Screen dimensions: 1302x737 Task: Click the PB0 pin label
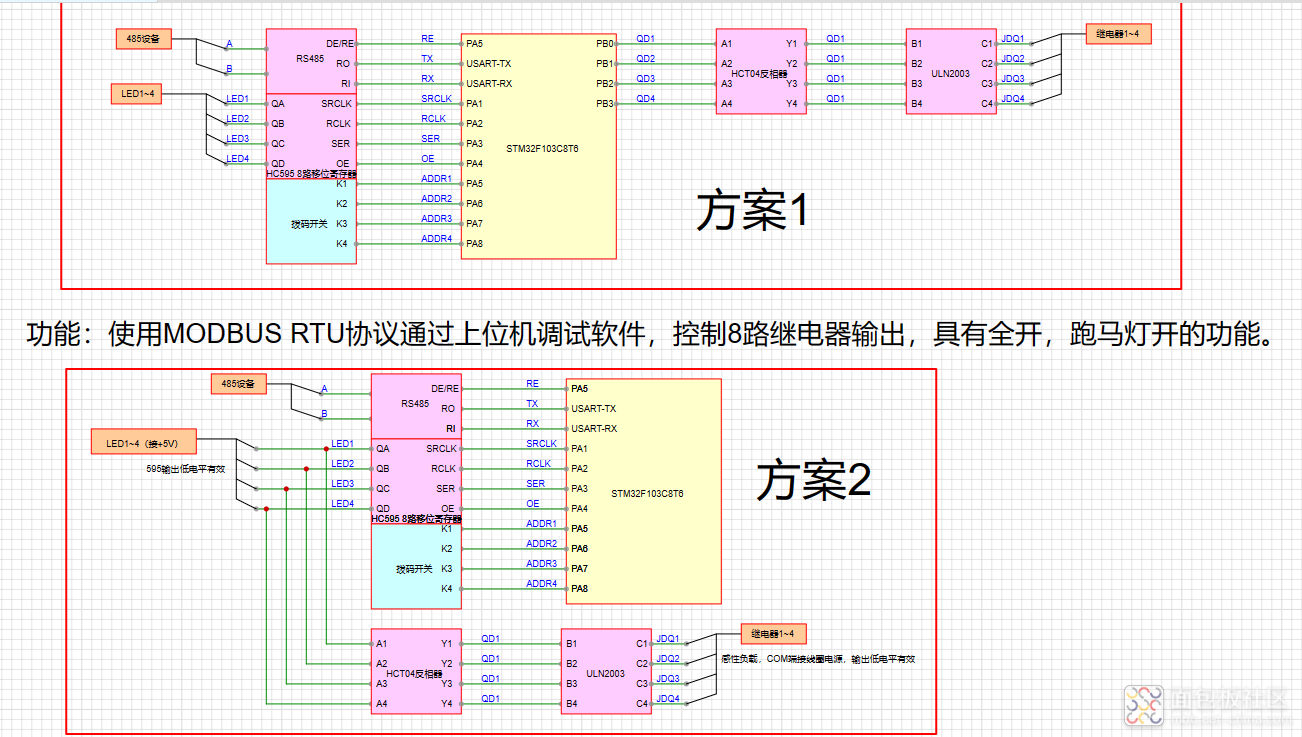tap(604, 44)
